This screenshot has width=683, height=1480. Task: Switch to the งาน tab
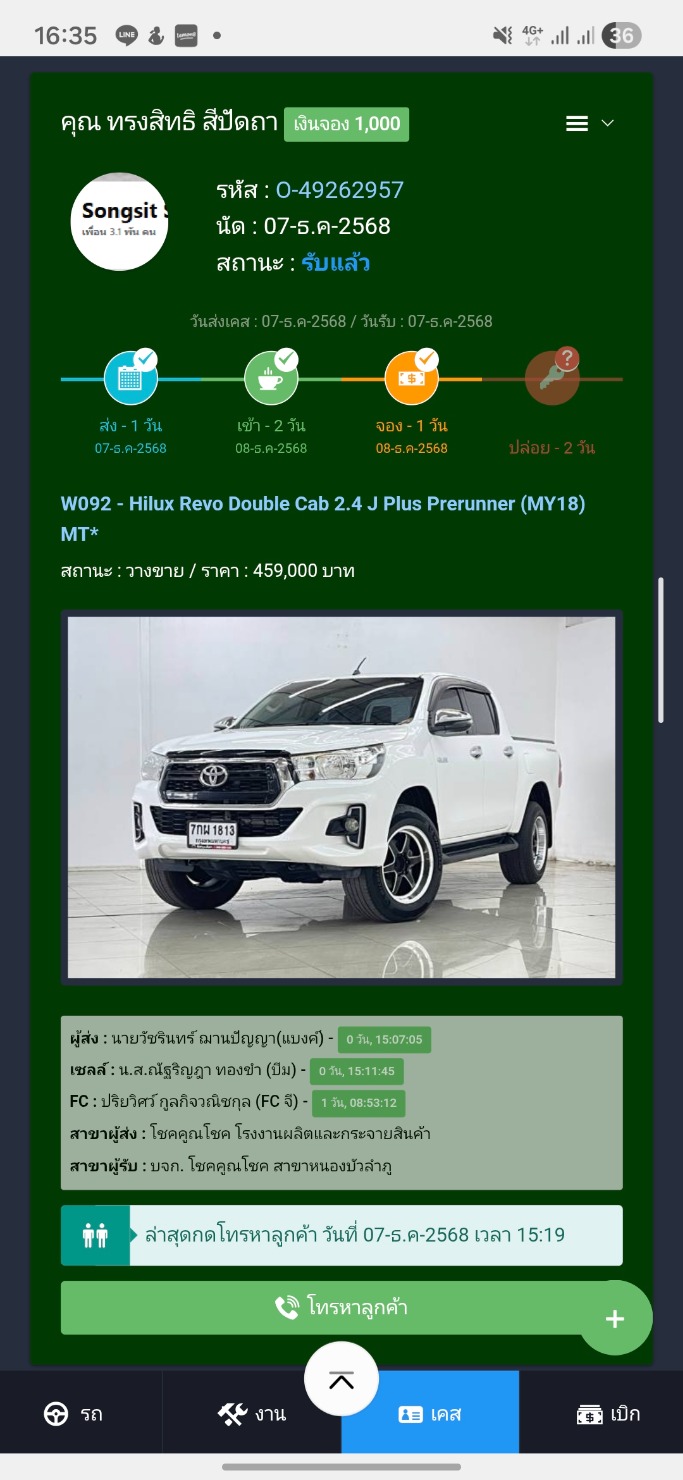252,1413
